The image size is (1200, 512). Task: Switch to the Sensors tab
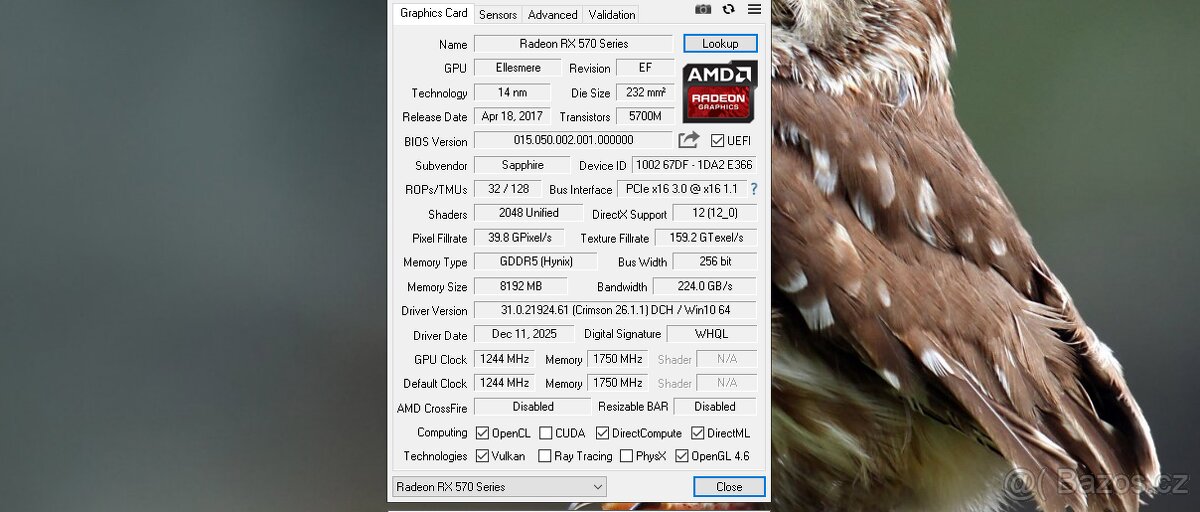coord(498,14)
